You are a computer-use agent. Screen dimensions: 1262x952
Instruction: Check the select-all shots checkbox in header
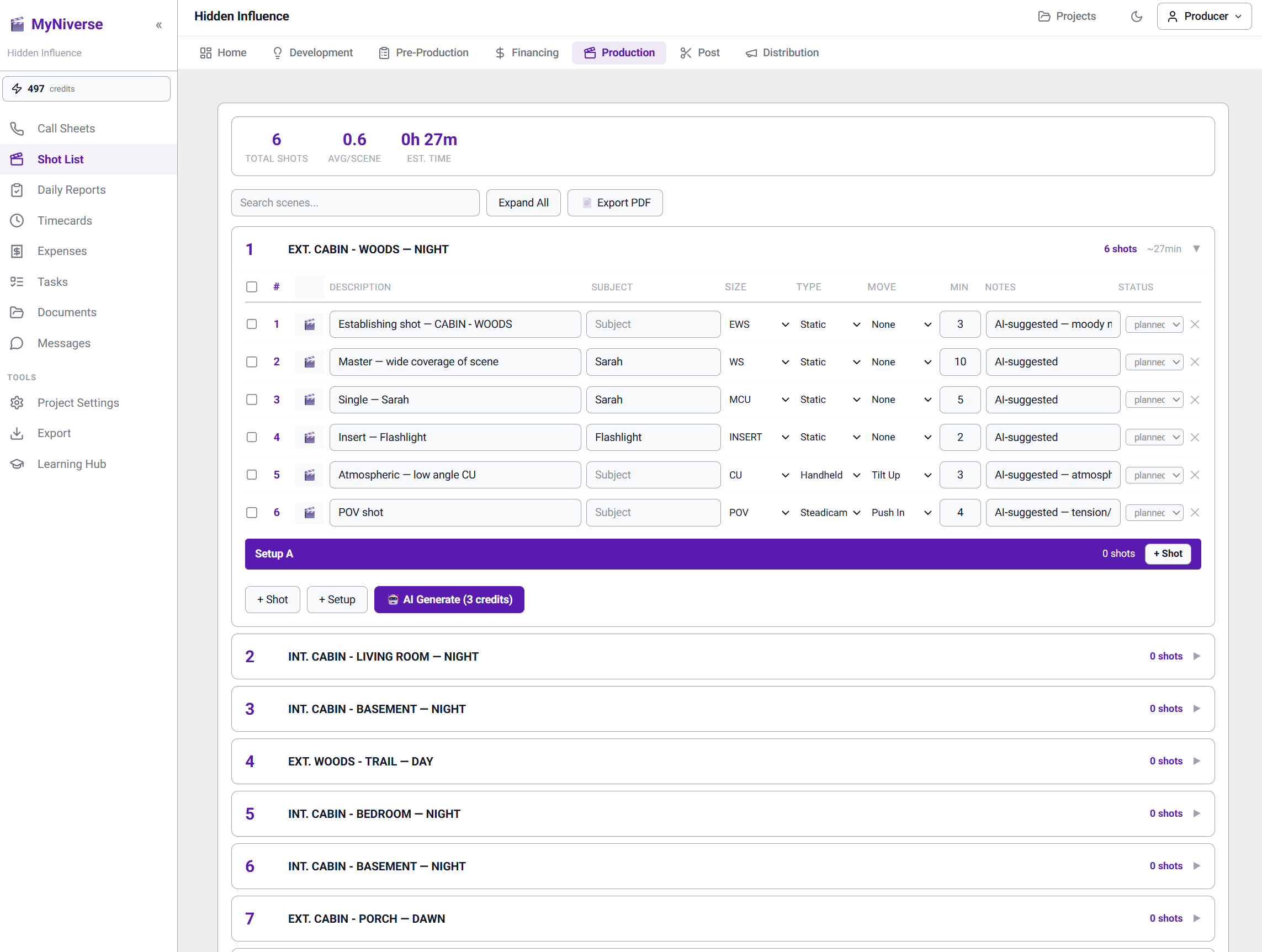click(252, 287)
